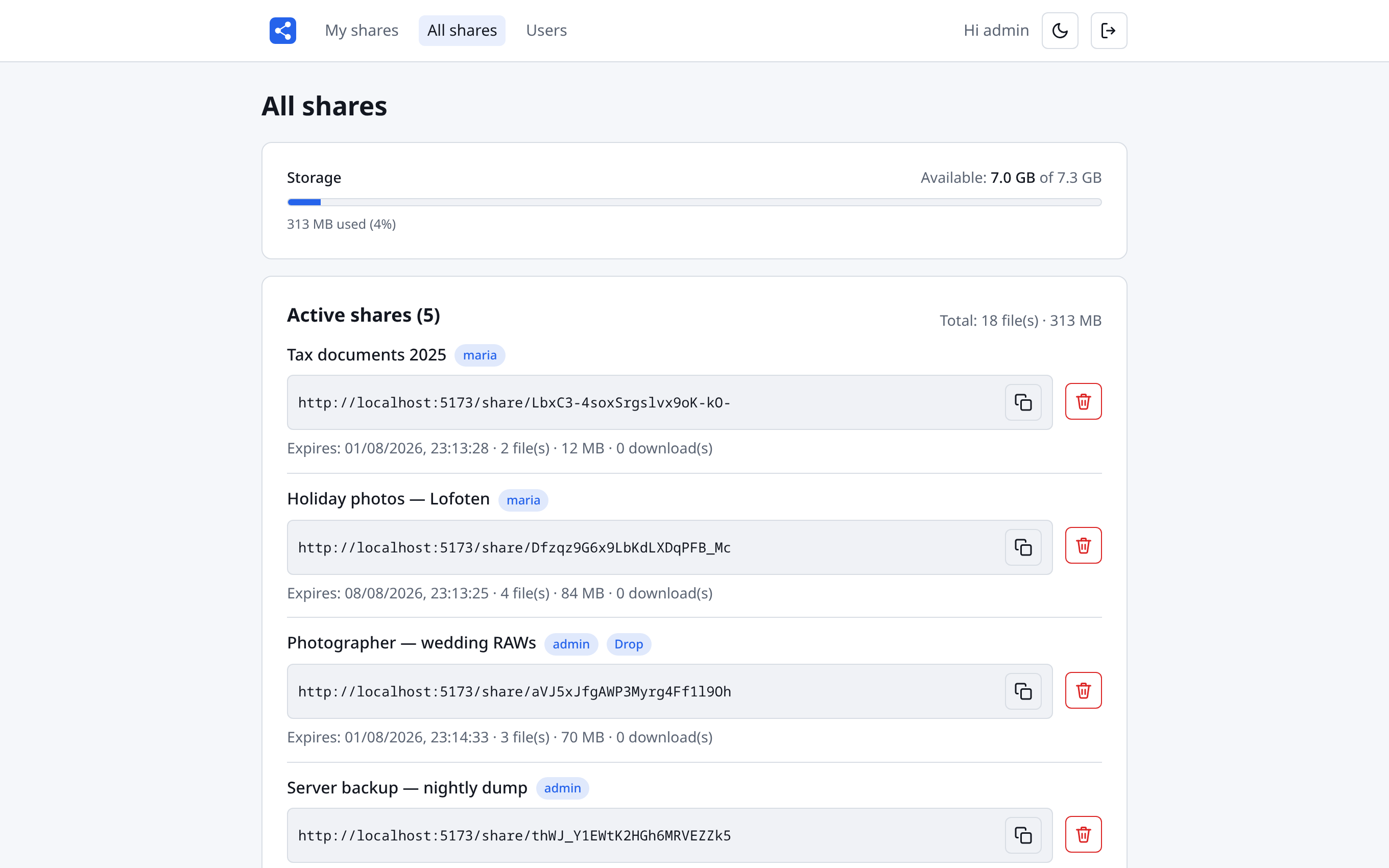
Task: Switch to the All shares tab
Action: pyautogui.click(x=462, y=31)
